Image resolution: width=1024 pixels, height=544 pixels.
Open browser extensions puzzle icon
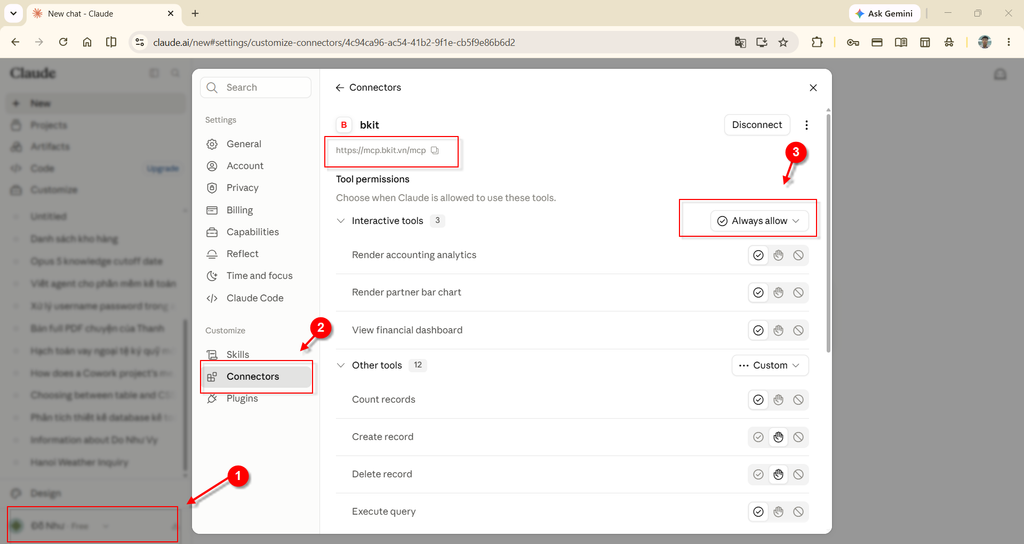(817, 42)
